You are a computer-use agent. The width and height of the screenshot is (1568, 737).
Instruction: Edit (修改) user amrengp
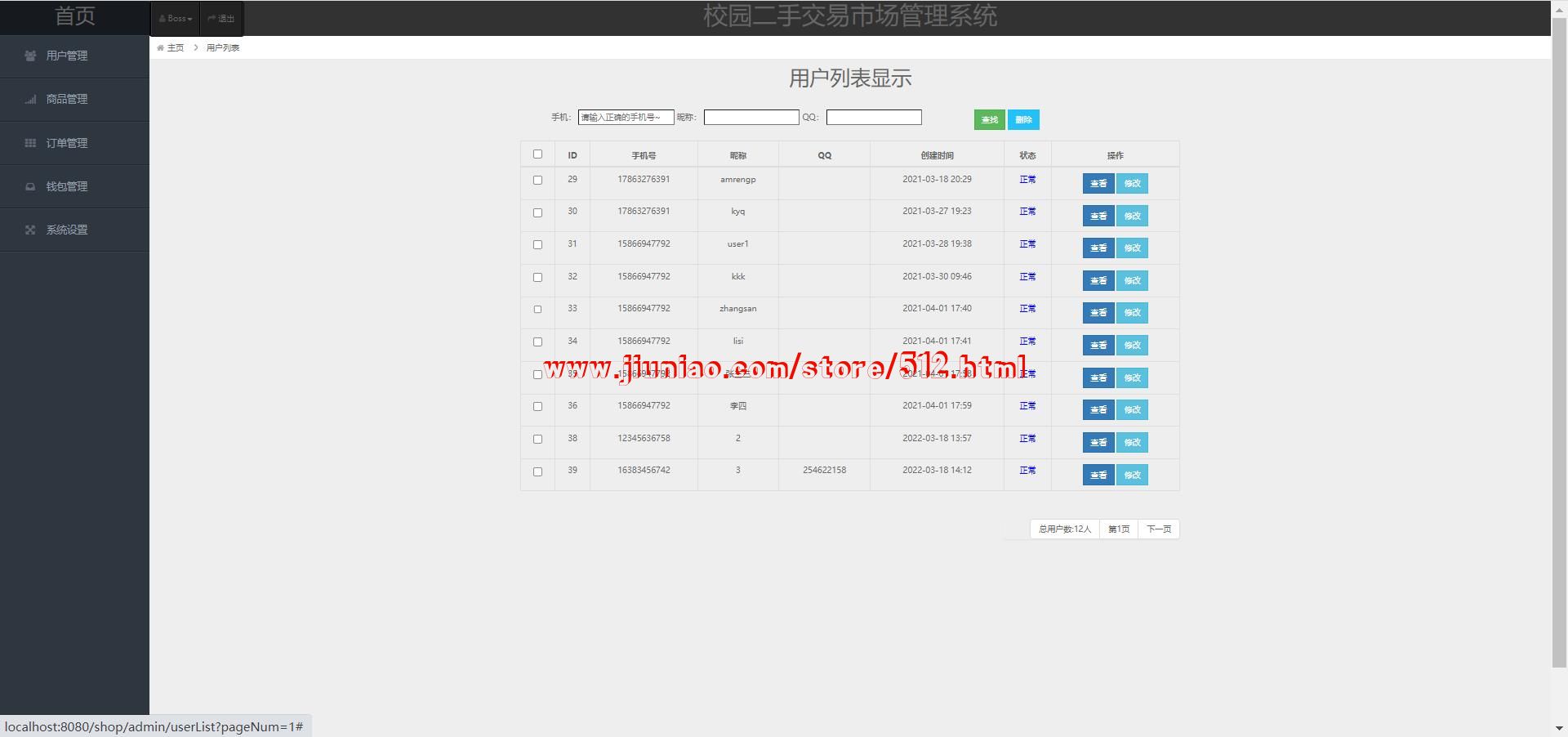click(1132, 183)
